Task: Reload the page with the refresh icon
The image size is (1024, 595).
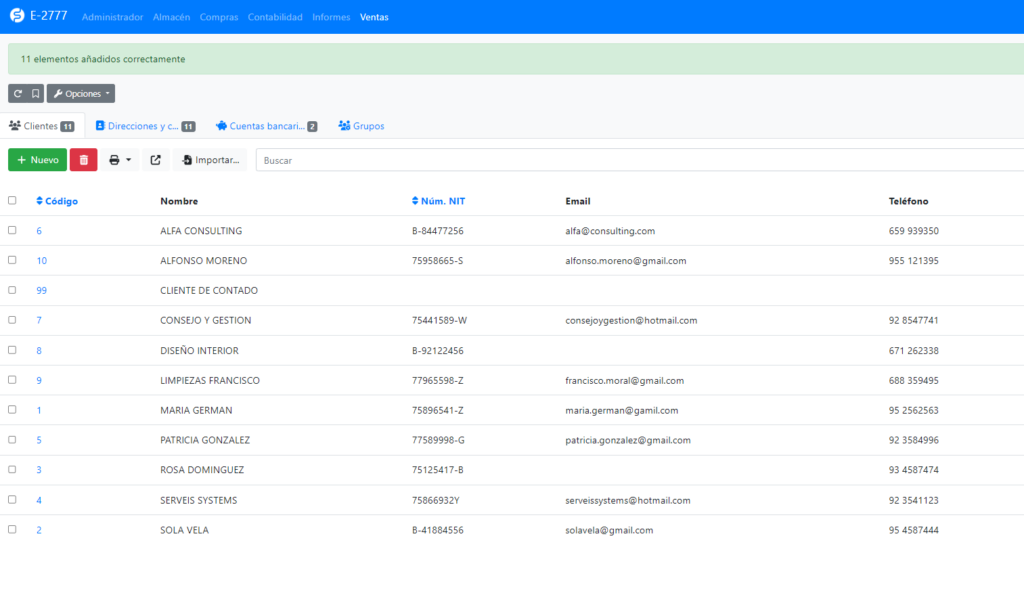Action: (x=17, y=93)
